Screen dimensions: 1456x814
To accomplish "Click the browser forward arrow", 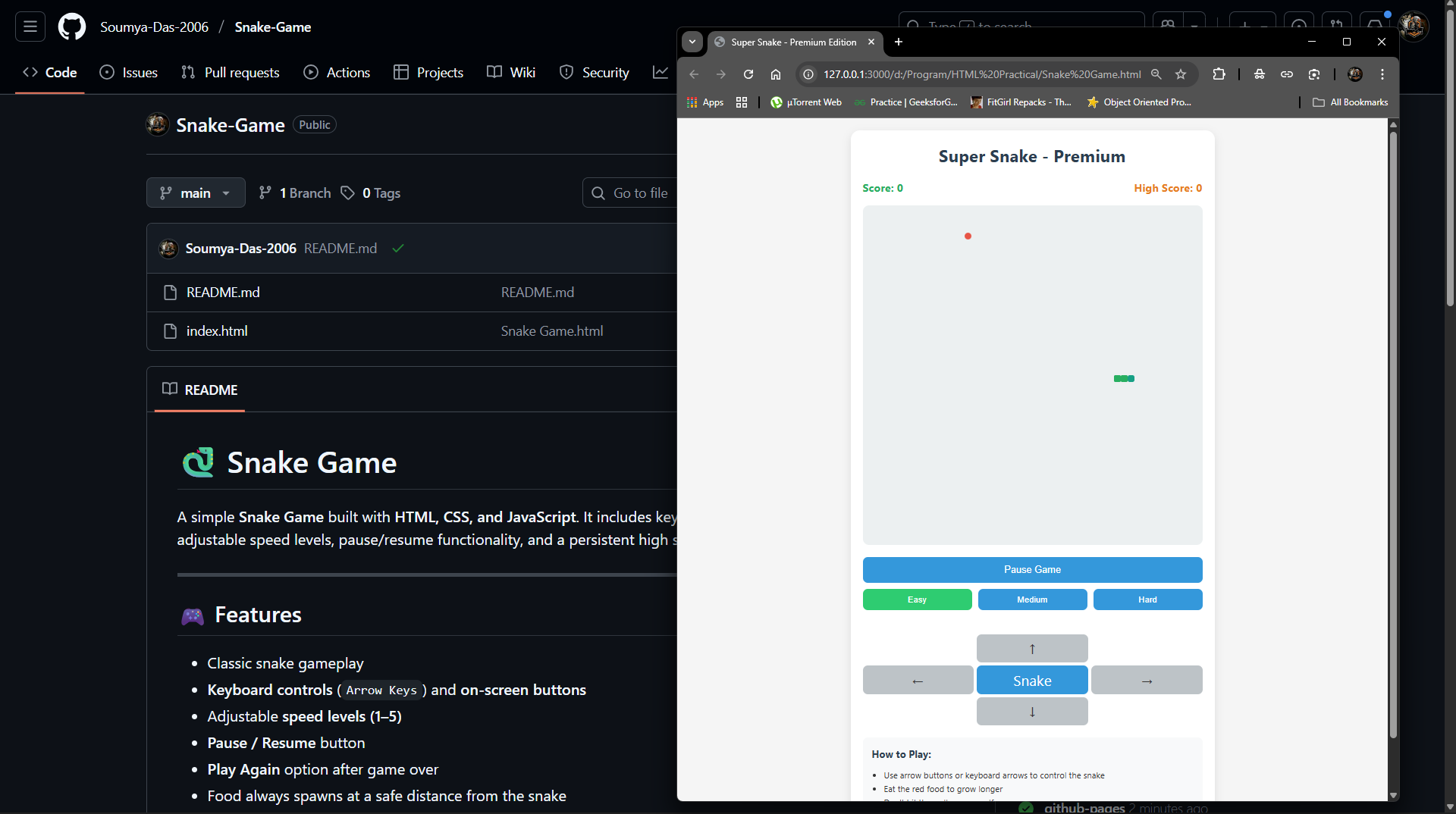I will click(721, 74).
